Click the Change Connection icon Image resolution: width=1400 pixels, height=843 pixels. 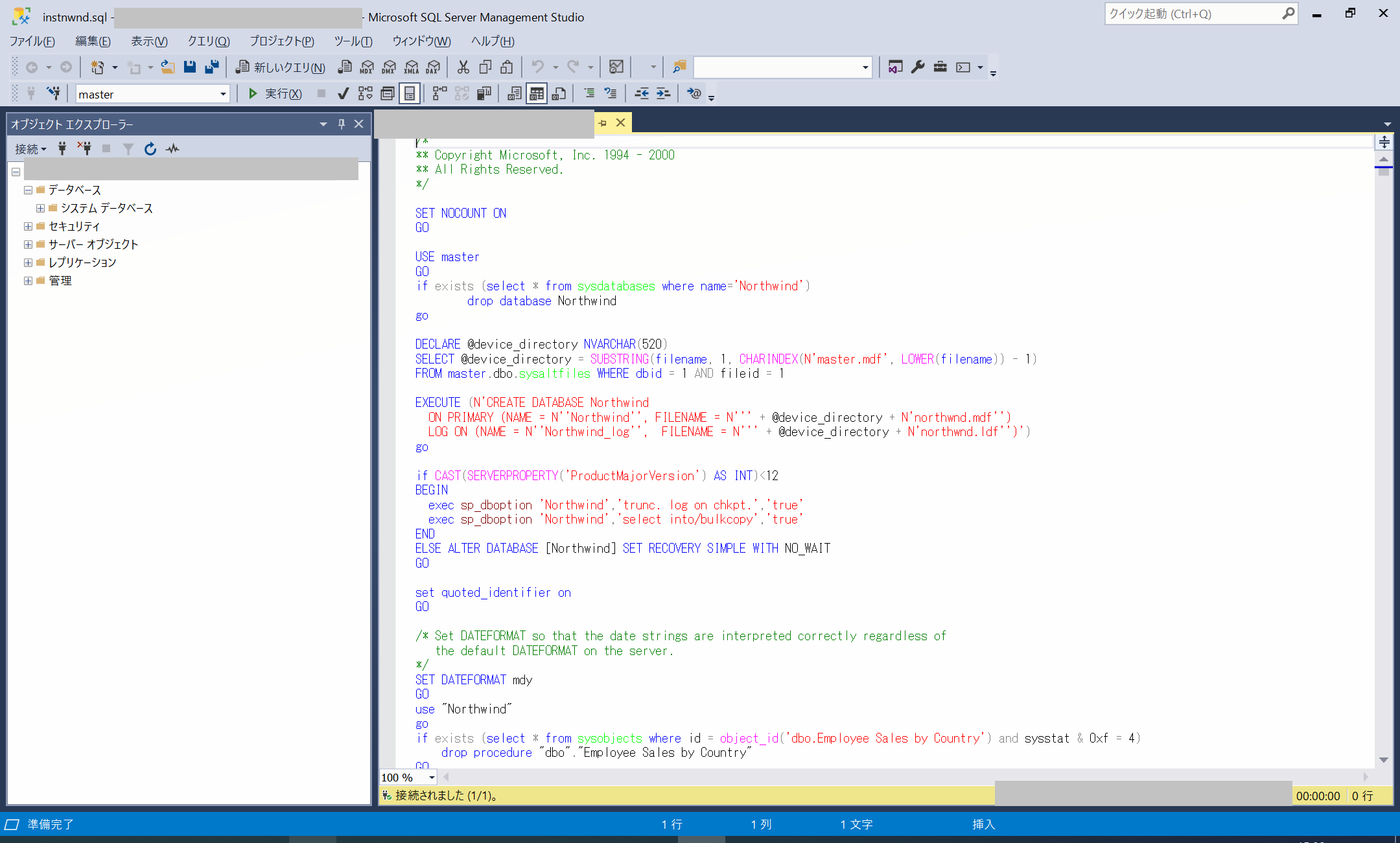pos(54,94)
